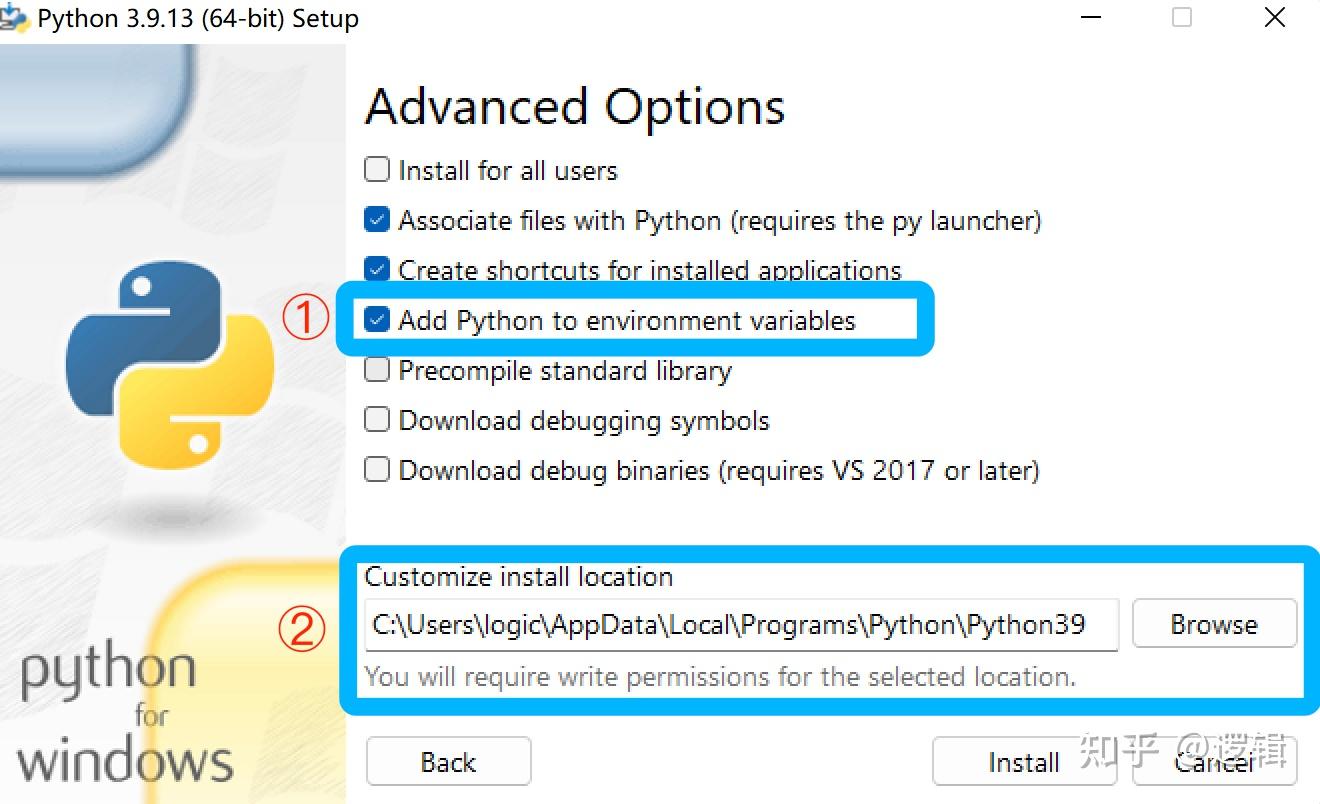
Task: Cancel the Python setup
Action: tap(1214, 763)
